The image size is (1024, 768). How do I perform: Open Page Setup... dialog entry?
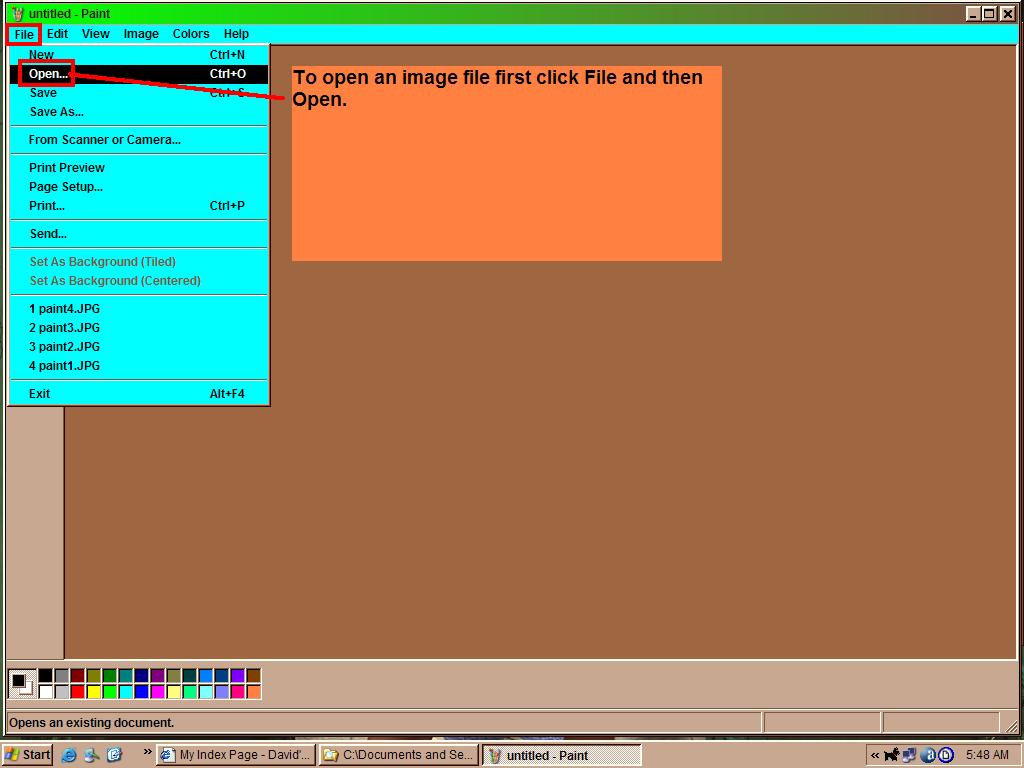pos(138,187)
